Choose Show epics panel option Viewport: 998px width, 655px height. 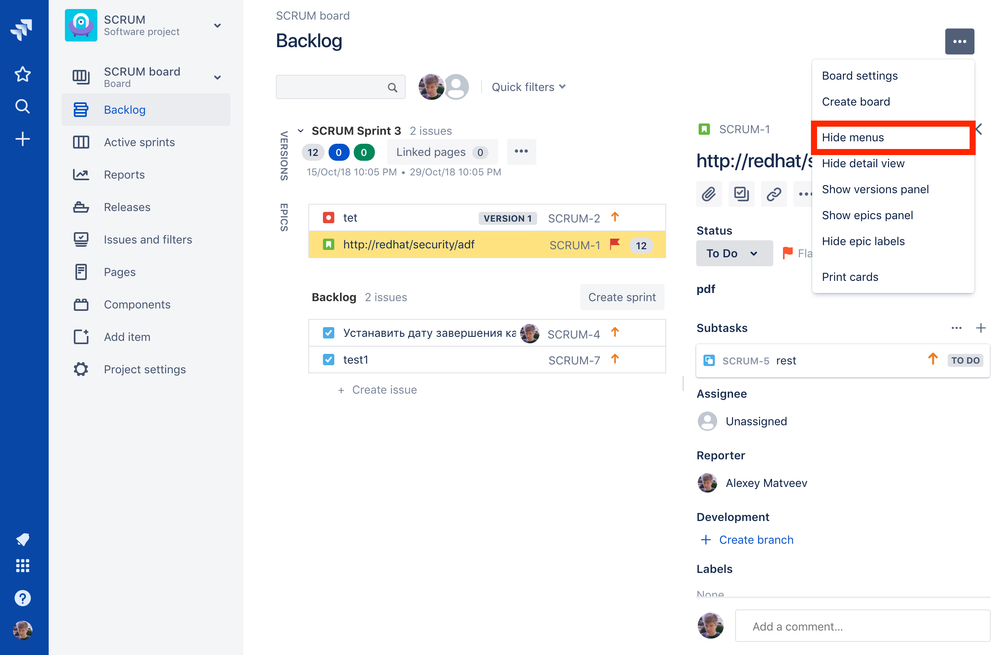click(893, 216)
